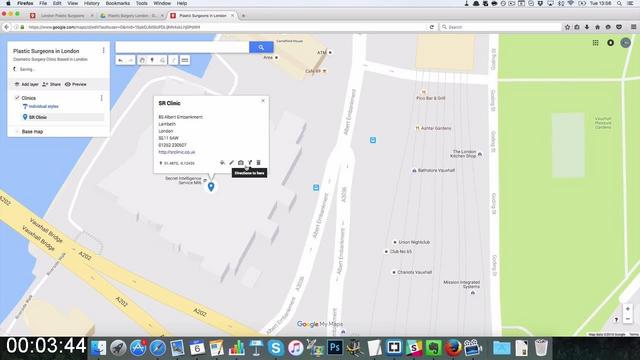Click Union Nightclub place on map
Screen dimensions: 640x360
[x=414, y=242]
